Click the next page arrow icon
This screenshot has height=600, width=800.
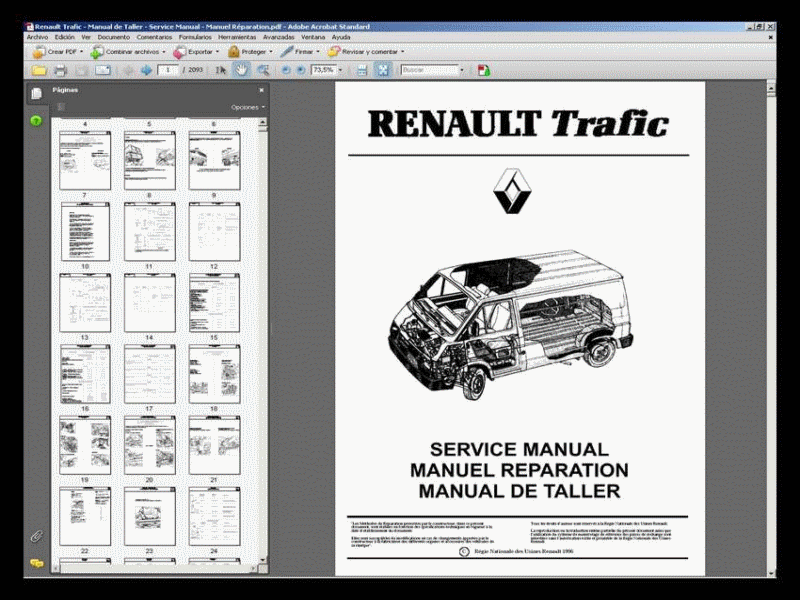tap(146, 70)
